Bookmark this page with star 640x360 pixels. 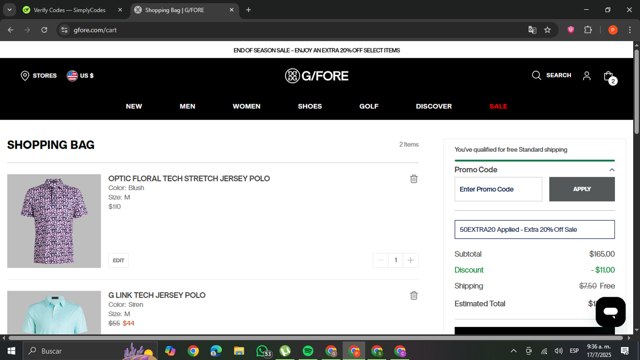click(547, 30)
